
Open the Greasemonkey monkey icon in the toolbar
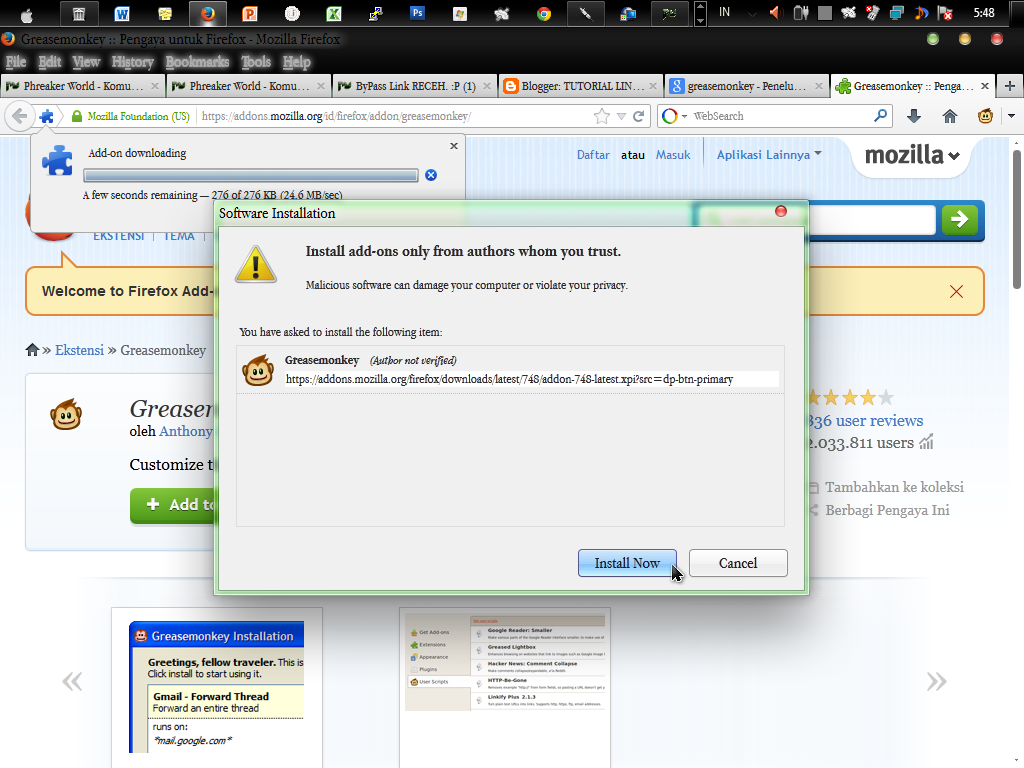(x=985, y=116)
